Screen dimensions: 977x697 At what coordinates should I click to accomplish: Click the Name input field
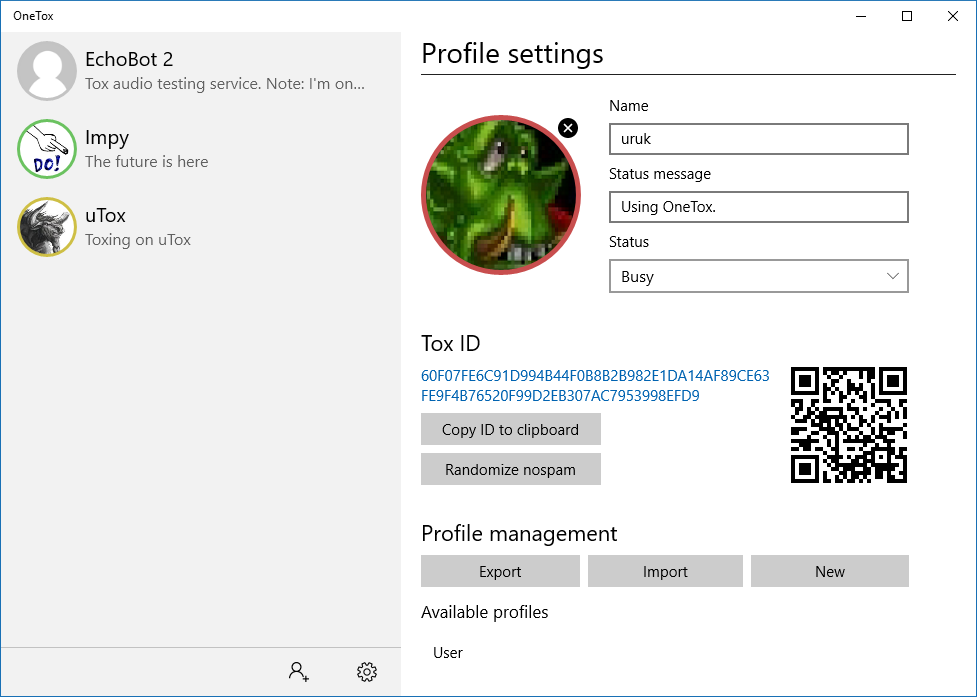point(758,139)
